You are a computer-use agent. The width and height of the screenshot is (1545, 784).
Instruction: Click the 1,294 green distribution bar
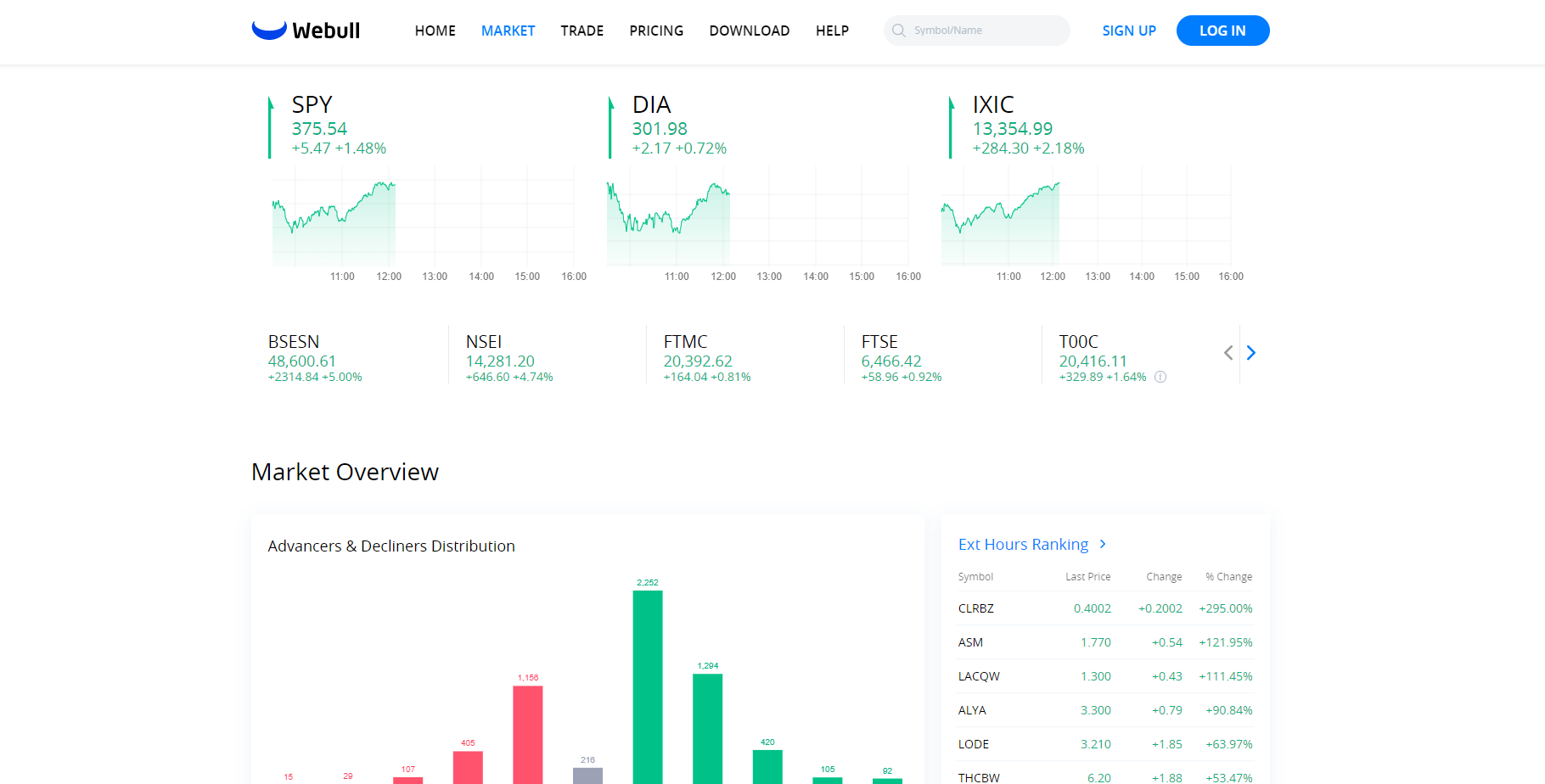708,729
